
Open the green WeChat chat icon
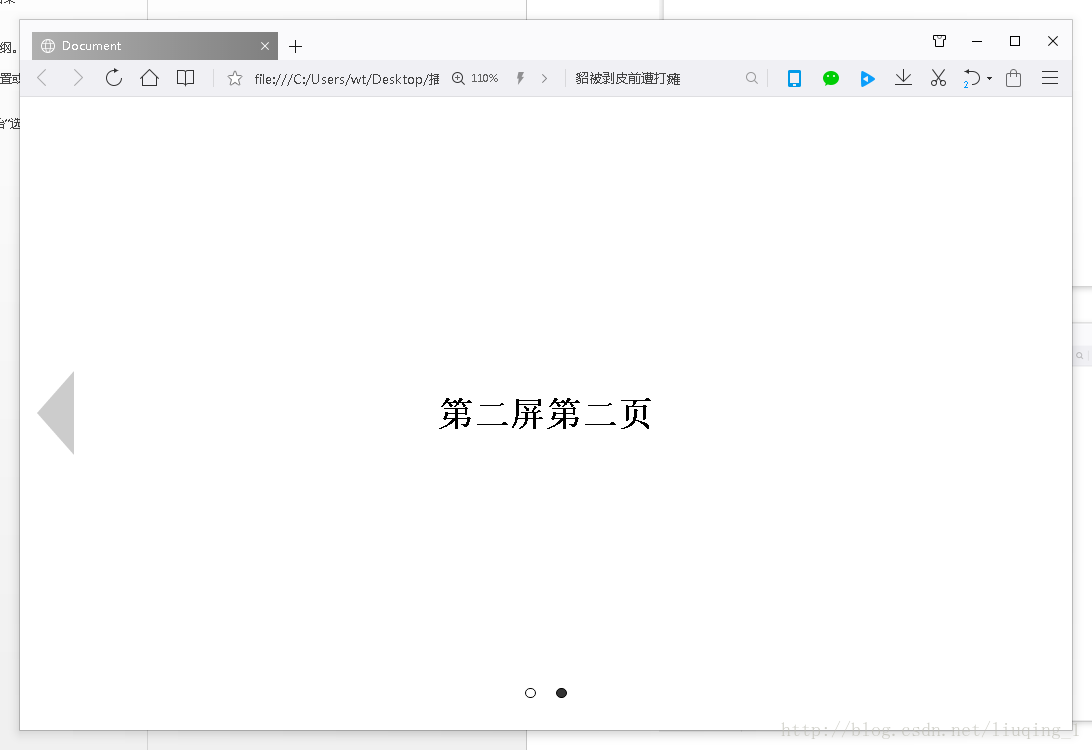click(x=830, y=79)
